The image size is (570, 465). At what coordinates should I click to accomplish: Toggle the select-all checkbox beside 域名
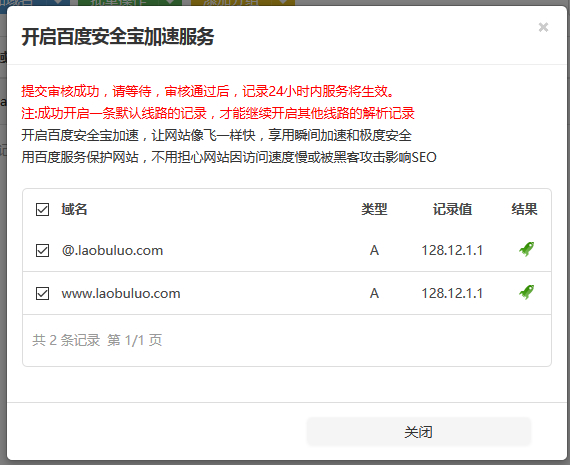coord(43,209)
